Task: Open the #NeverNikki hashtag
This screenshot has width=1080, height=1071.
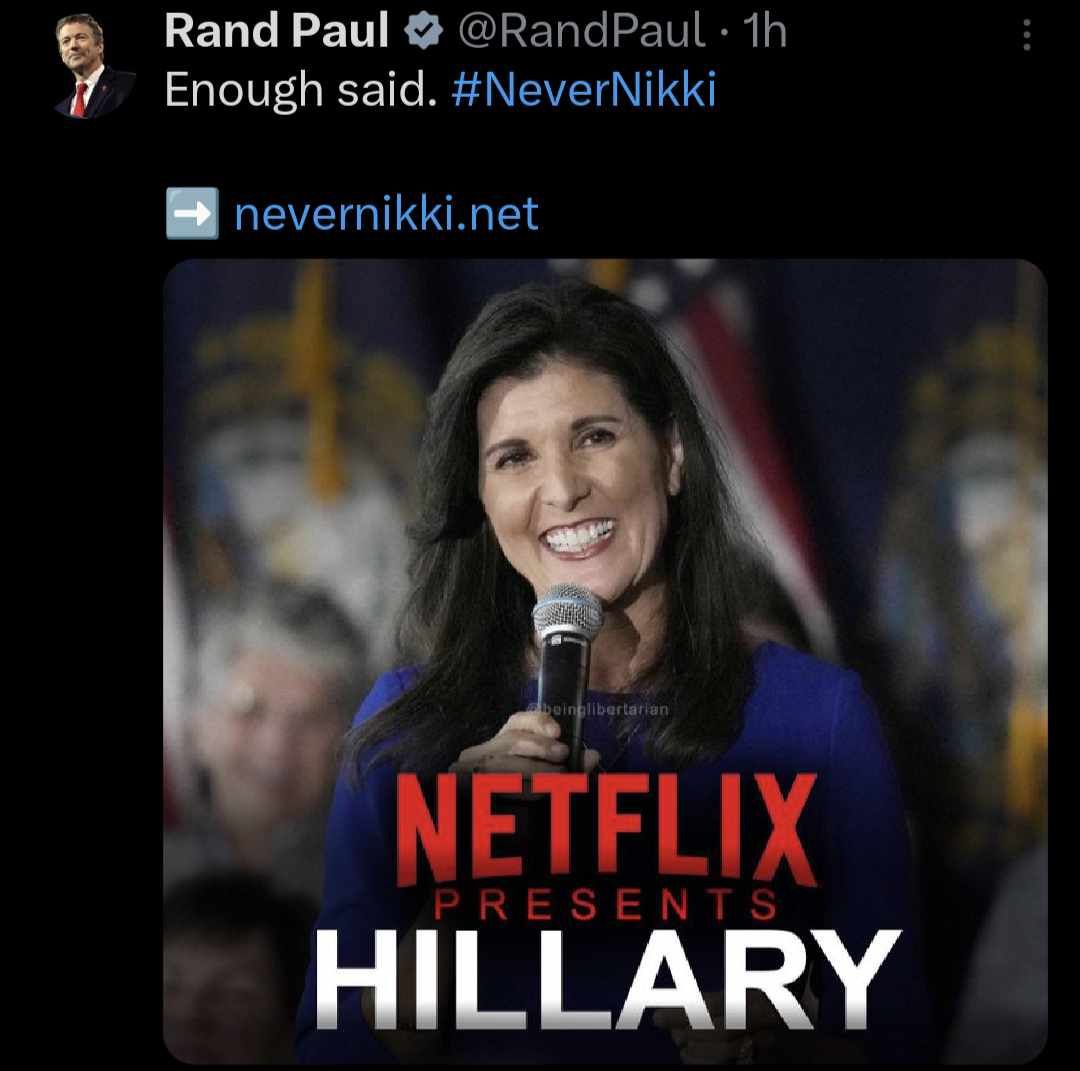Action: 584,90
